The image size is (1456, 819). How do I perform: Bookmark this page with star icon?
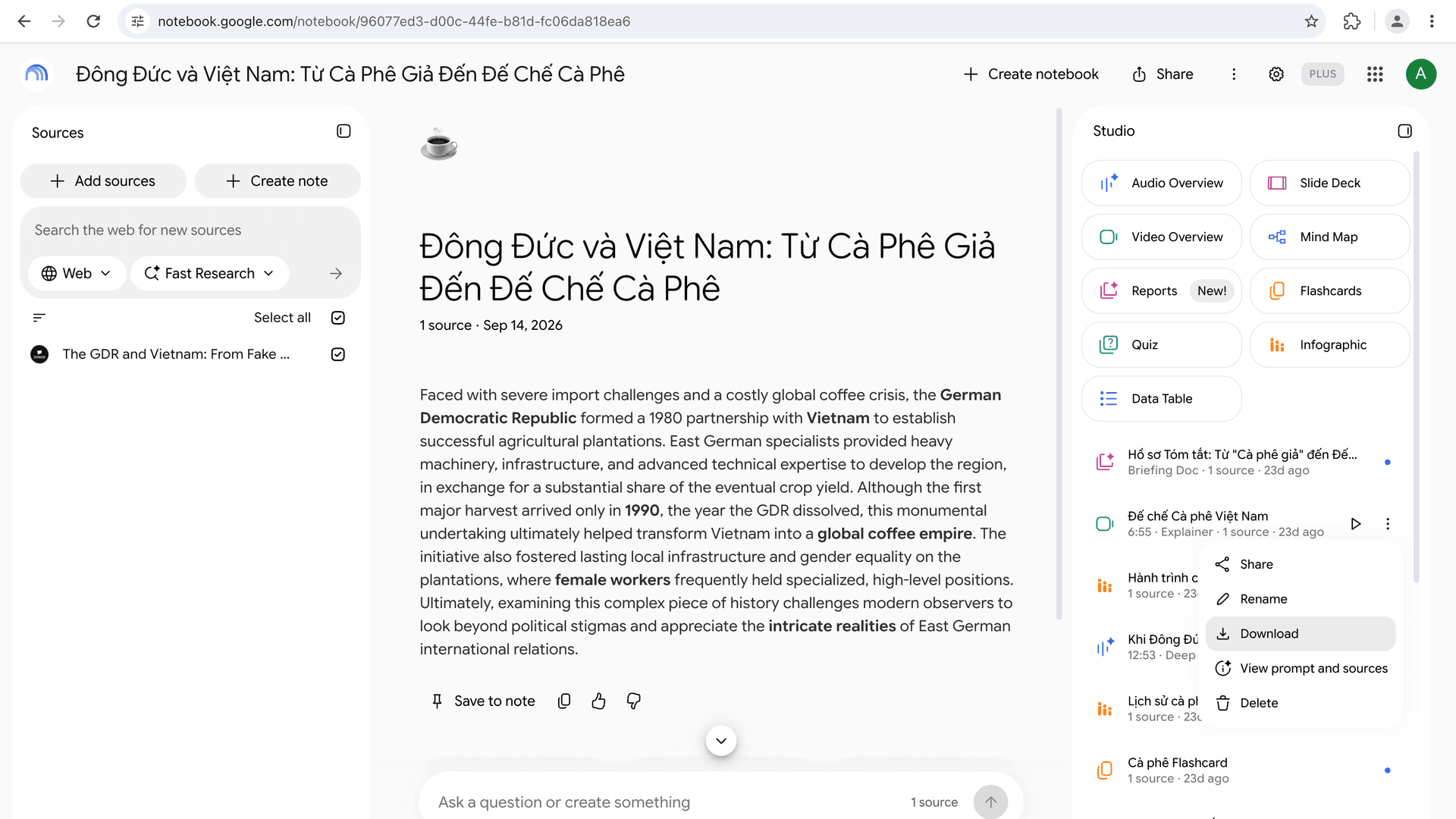pyautogui.click(x=1311, y=21)
